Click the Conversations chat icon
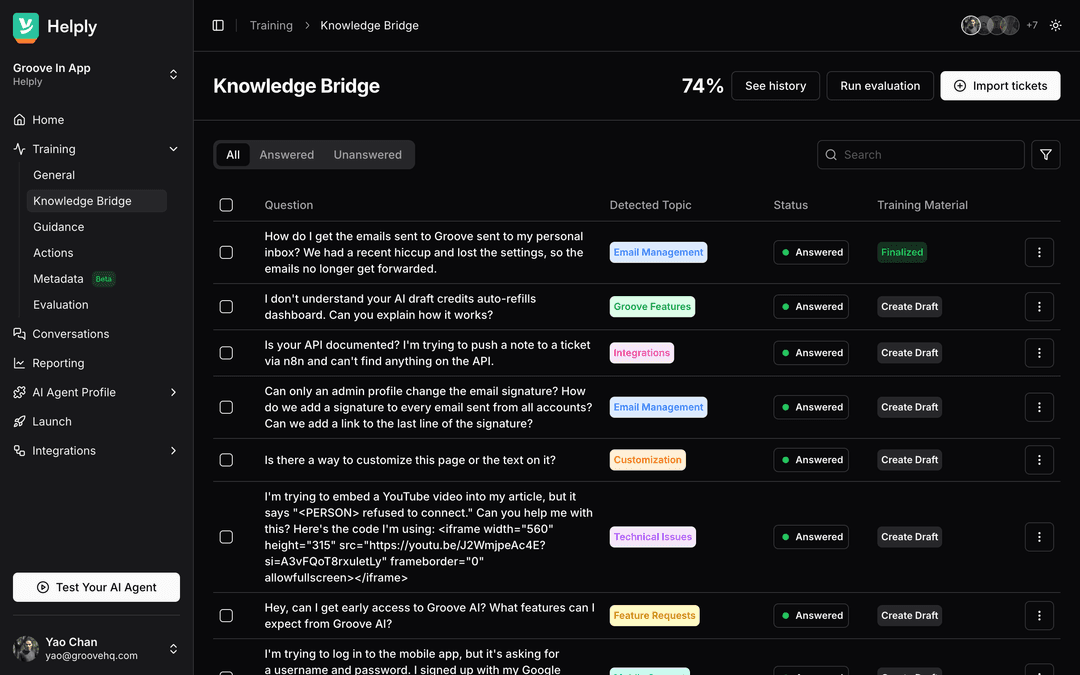 (19, 334)
